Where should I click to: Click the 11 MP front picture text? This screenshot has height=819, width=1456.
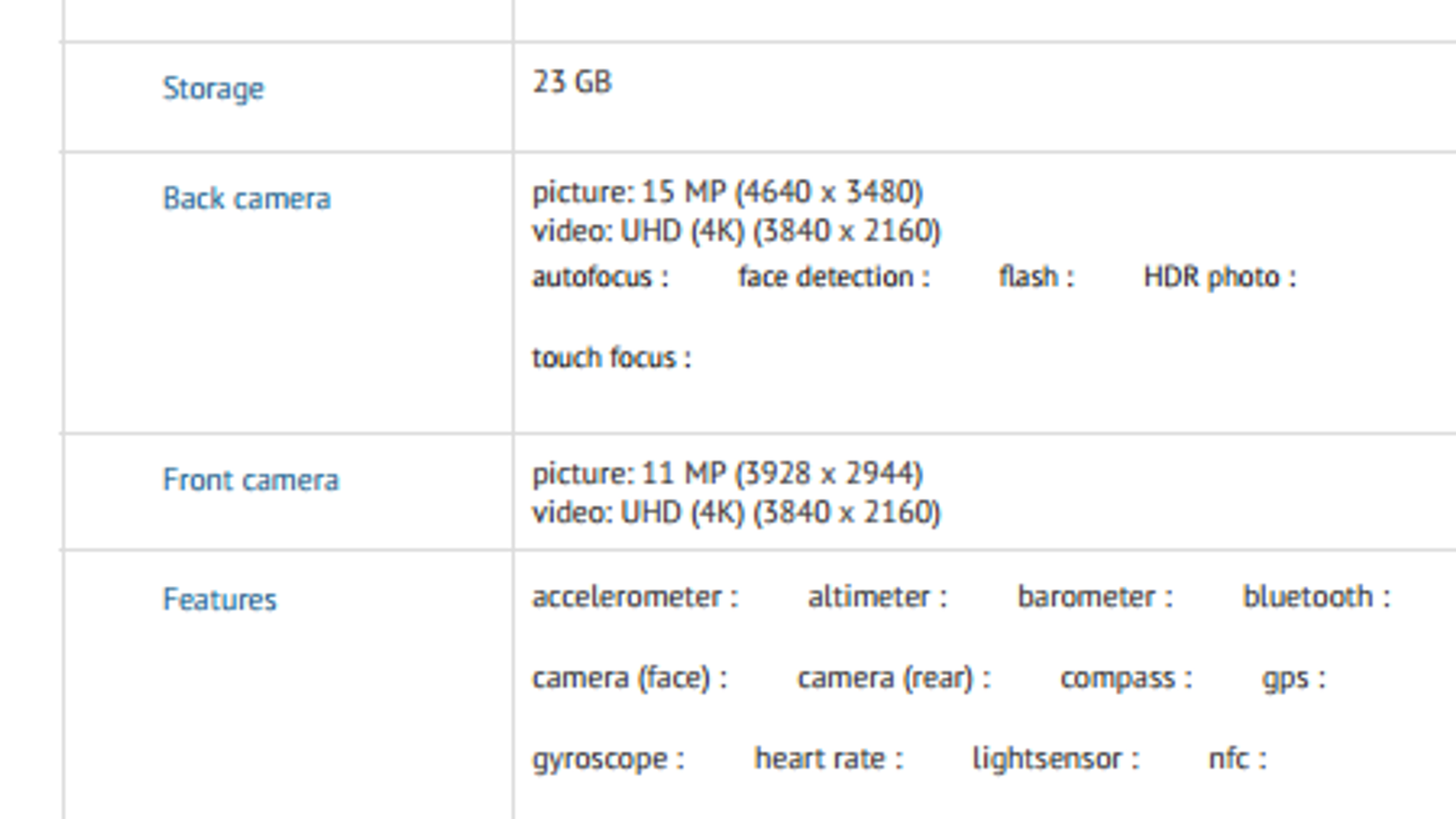point(727,473)
